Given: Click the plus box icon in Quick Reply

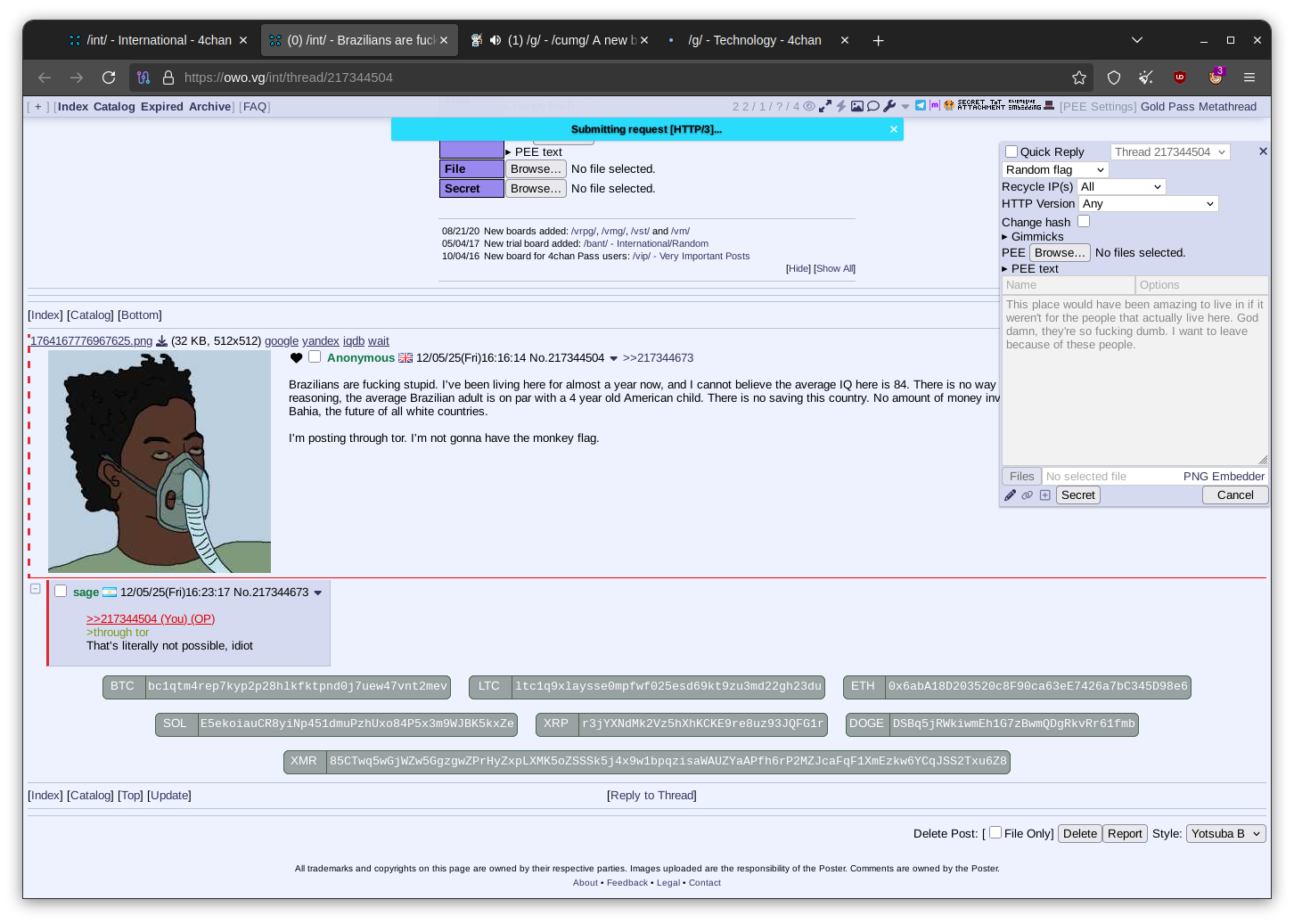Looking at the screenshot, I should [x=1044, y=495].
